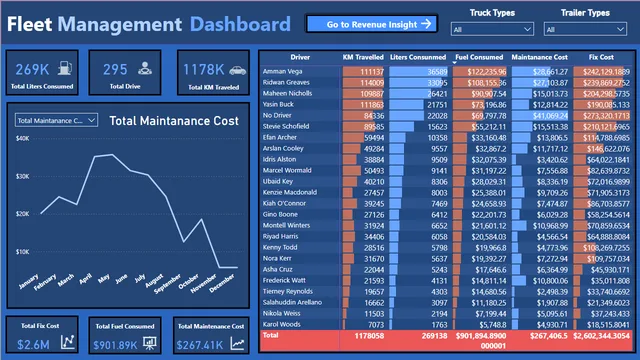
Task: Click the 269K Total Liters Consumed card value
Action: 32,69
